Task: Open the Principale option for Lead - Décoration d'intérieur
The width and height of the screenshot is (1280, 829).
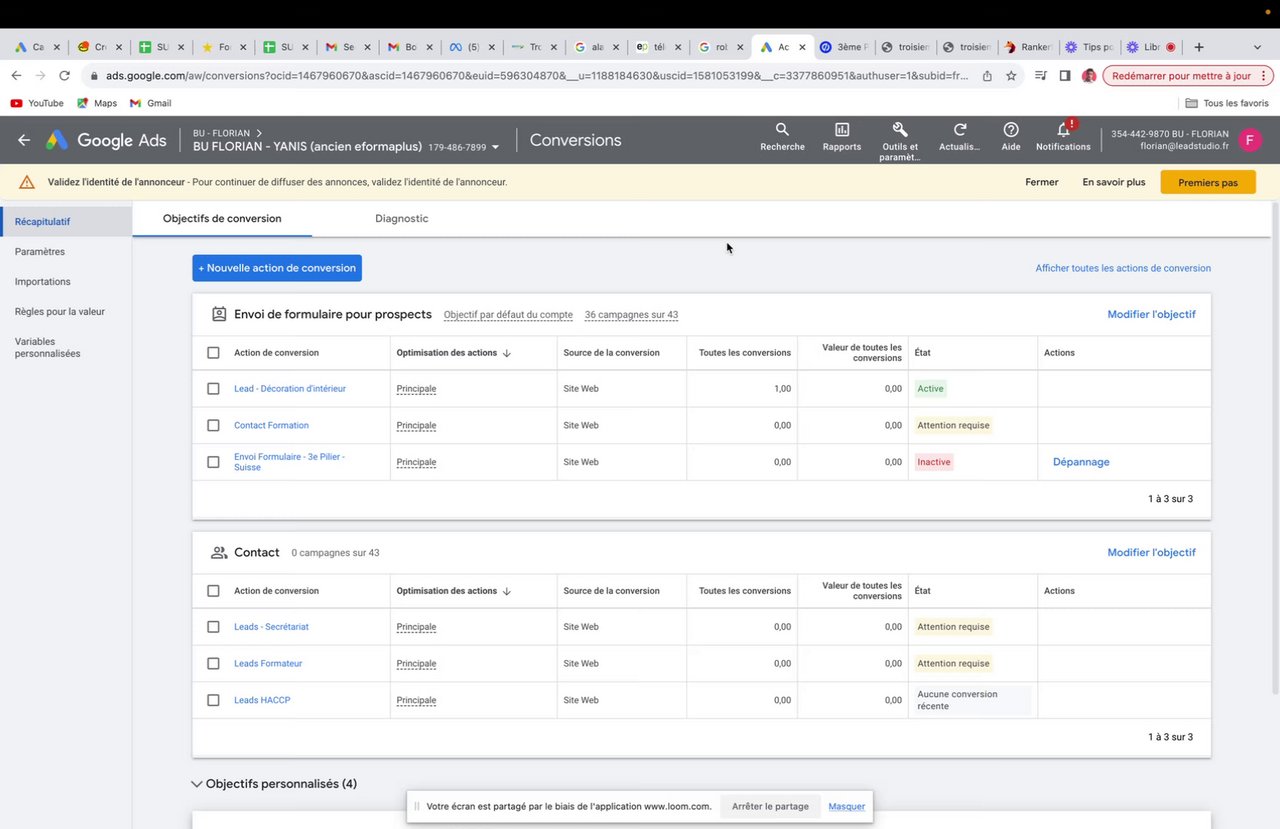Action: click(416, 389)
